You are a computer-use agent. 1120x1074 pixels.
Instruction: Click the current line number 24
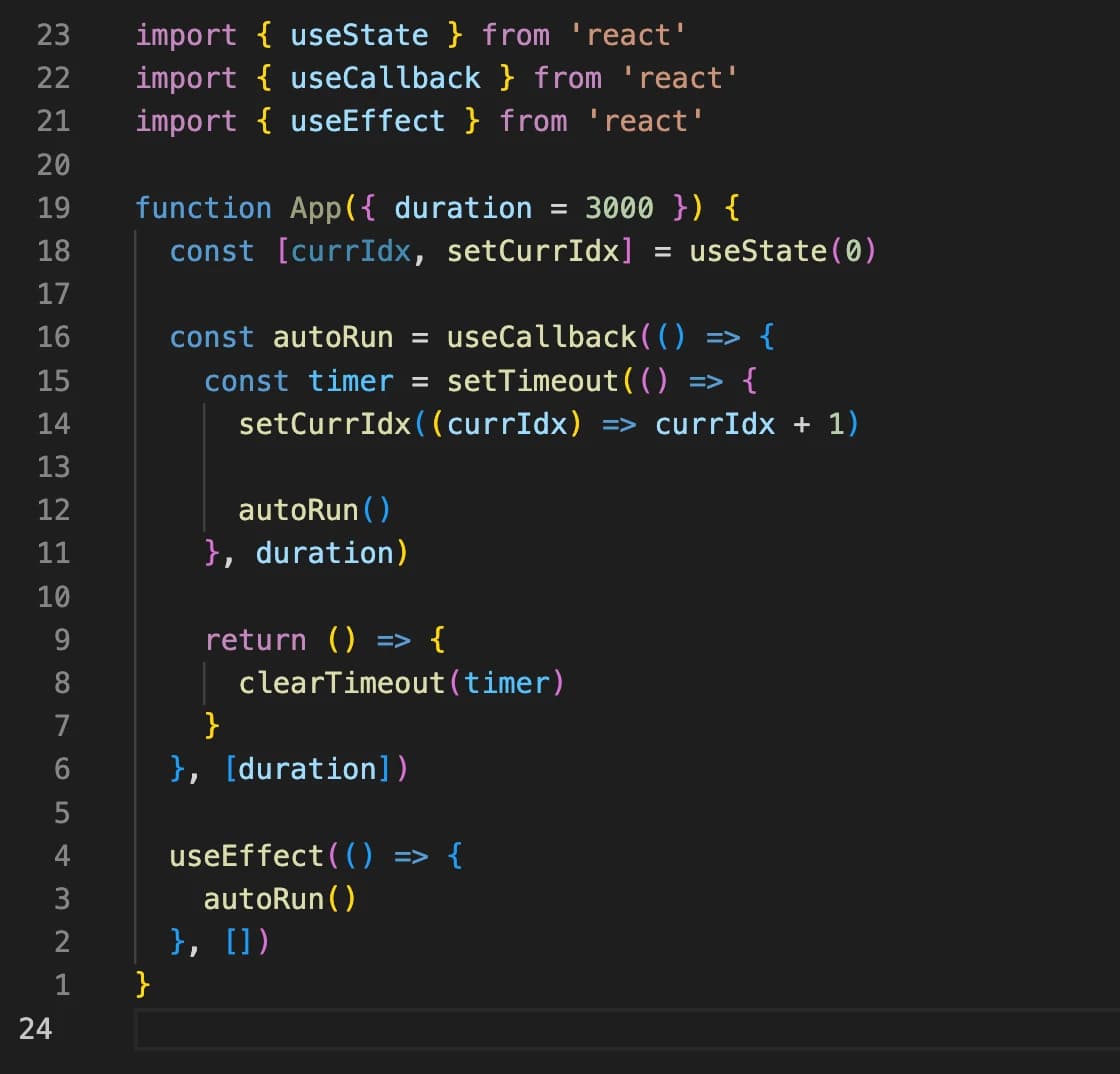pyautogui.click(x=35, y=1028)
